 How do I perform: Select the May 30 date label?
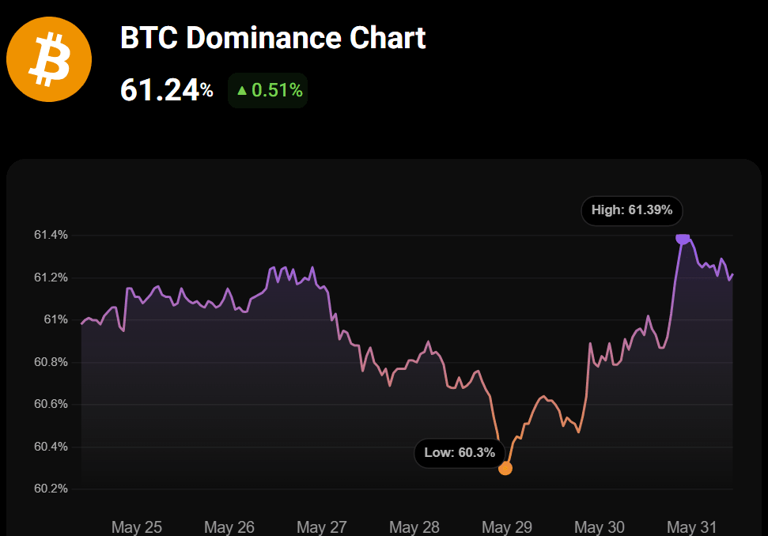[600, 526]
